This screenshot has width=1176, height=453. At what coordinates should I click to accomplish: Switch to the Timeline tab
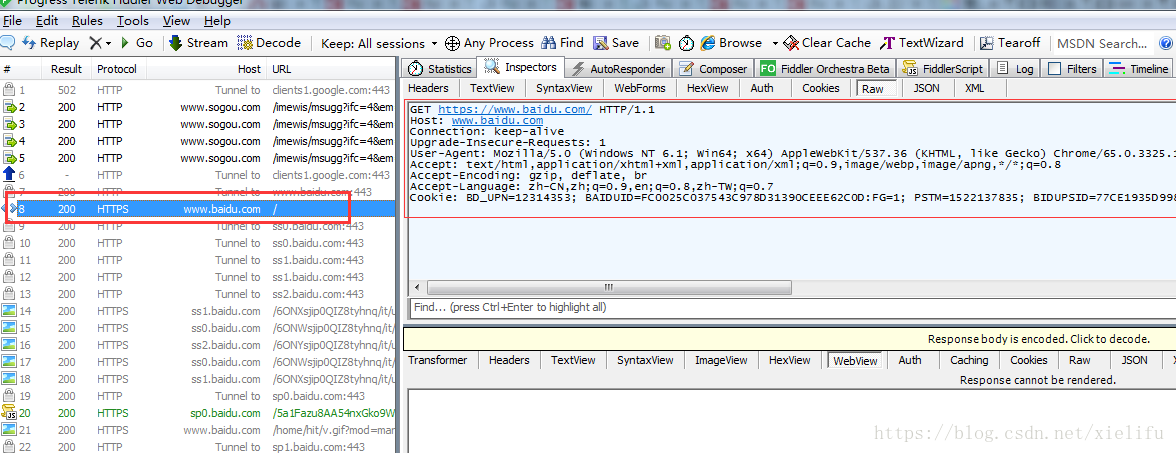1139,68
